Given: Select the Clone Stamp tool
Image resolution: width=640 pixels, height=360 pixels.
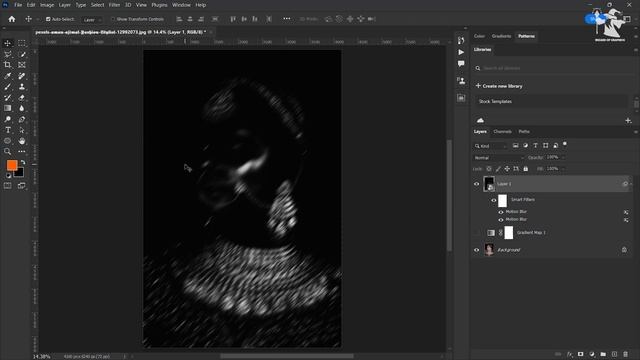Looking at the screenshot, I should pyautogui.click(x=22, y=87).
